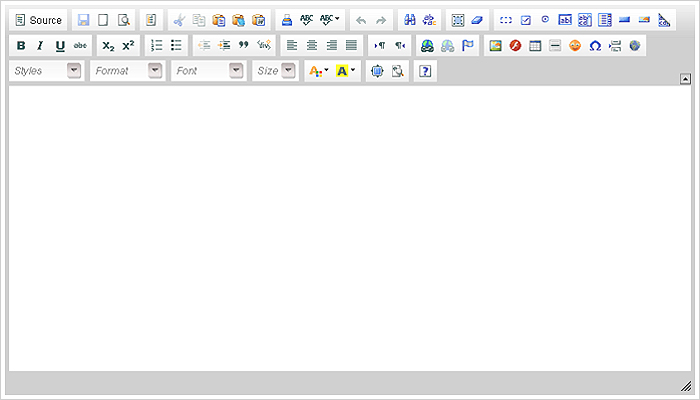Insert an anchor with the flag icon

[x=468, y=45]
